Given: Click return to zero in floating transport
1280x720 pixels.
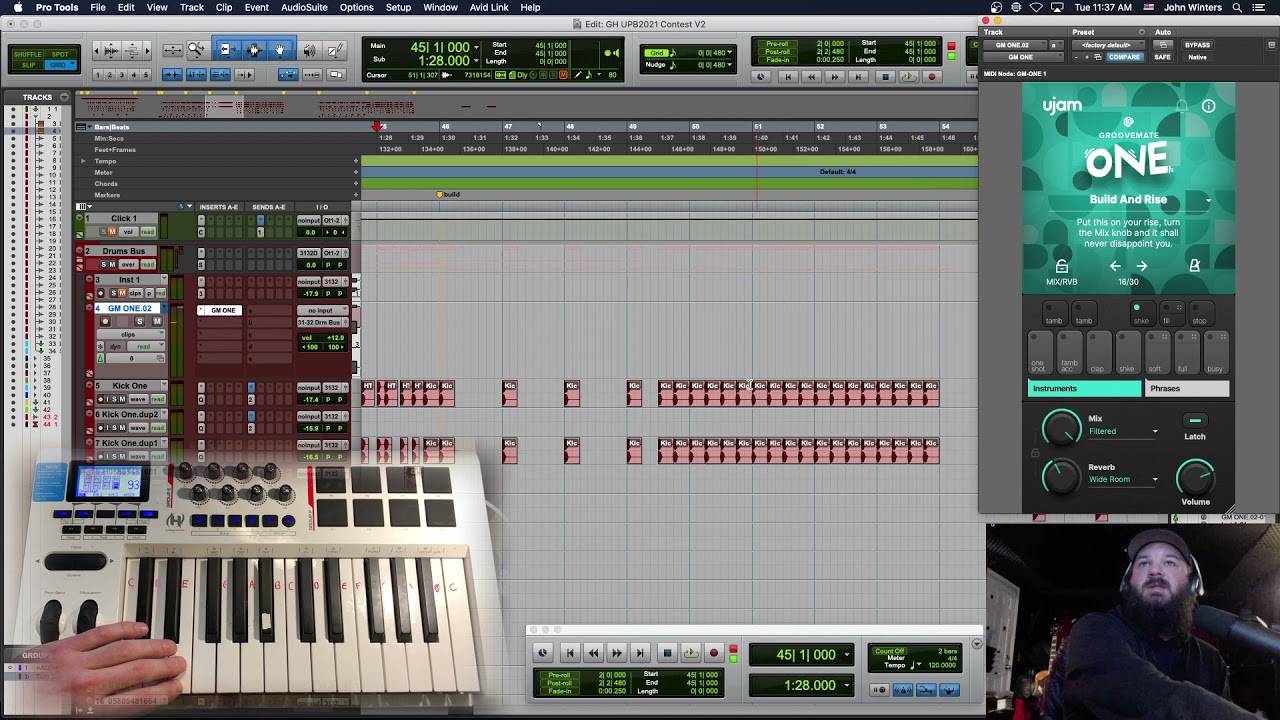Looking at the screenshot, I should pyautogui.click(x=570, y=653).
